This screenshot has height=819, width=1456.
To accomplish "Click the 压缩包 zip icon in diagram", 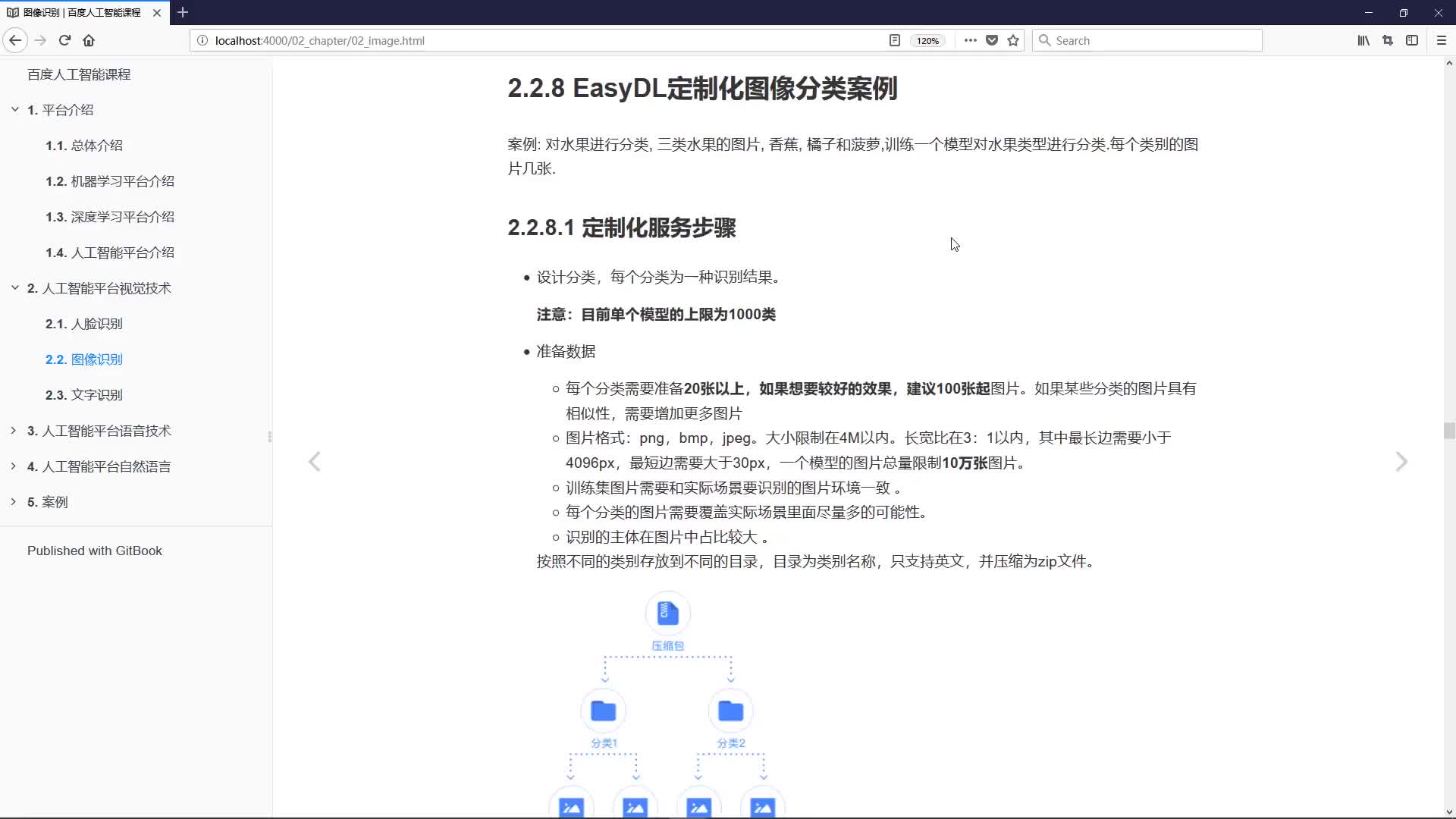I will coord(668,613).
